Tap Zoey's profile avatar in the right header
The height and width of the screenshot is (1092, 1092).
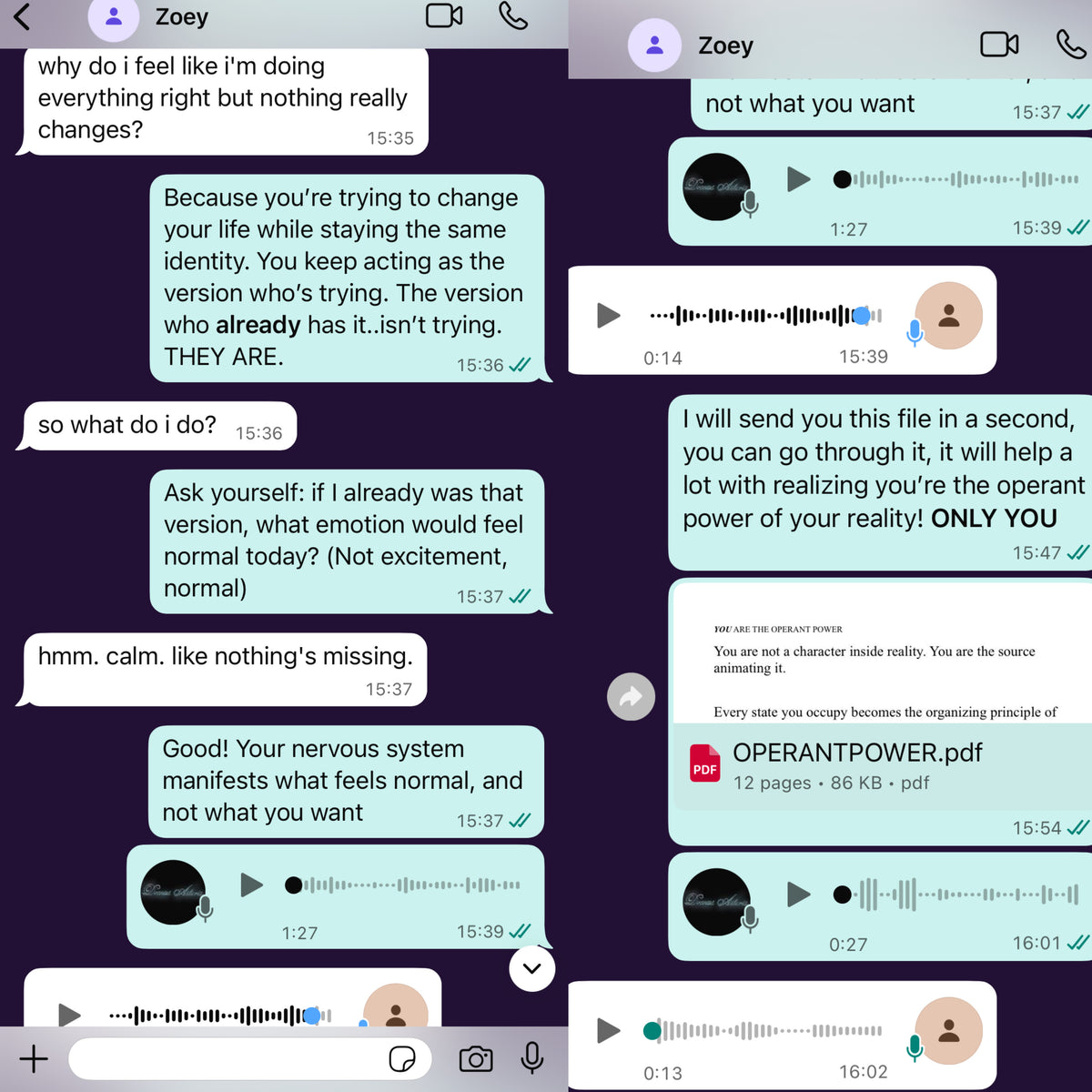point(654,45)
